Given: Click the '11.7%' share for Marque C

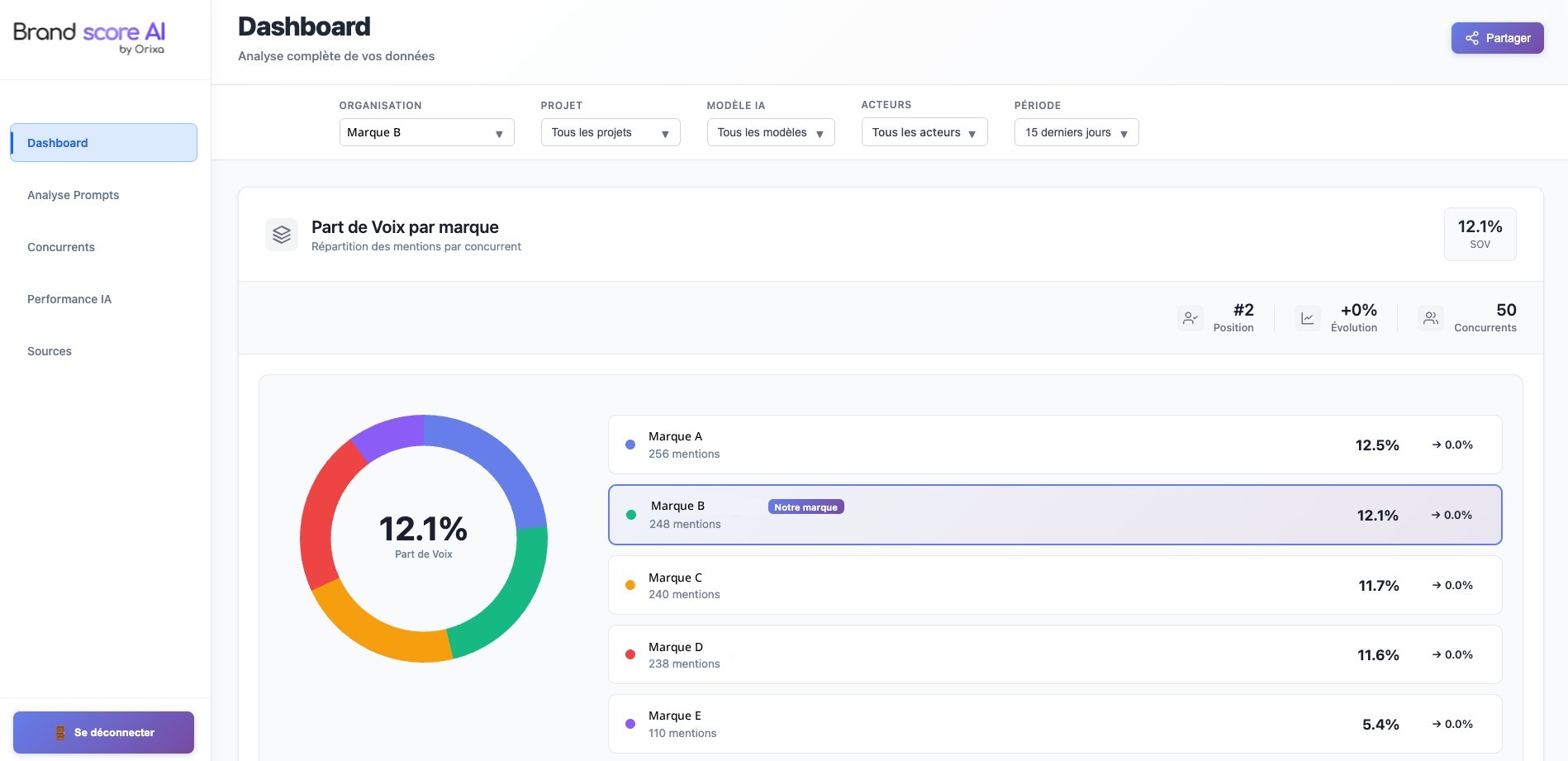Looking at the screenshot, I should pos(1379,586).
